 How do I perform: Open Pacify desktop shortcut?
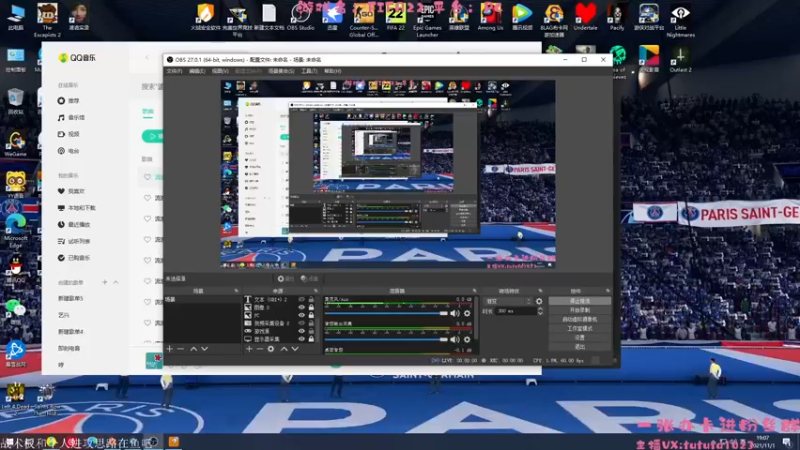[x=617, y=17]
